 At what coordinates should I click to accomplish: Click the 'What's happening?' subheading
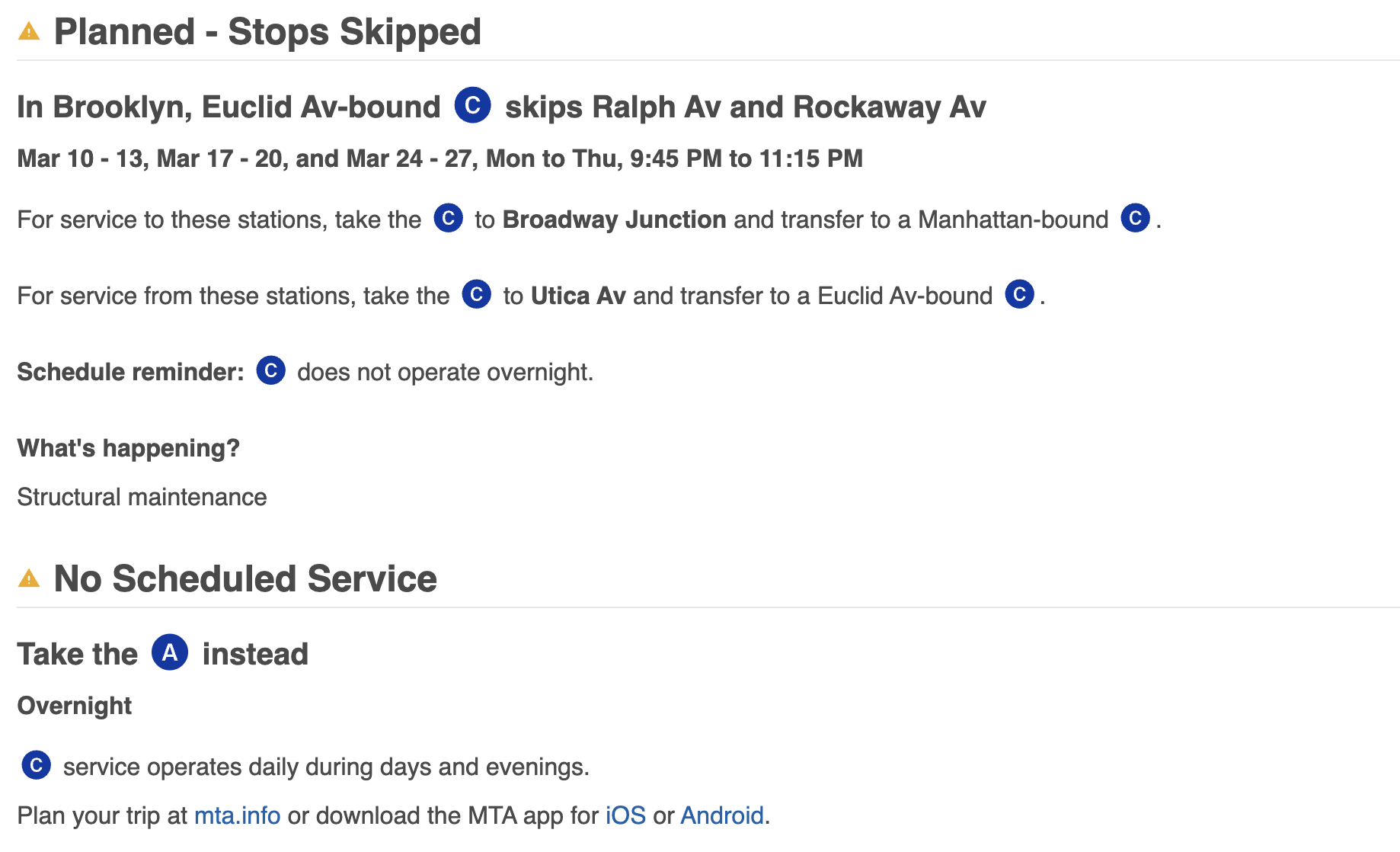(128, 448)
